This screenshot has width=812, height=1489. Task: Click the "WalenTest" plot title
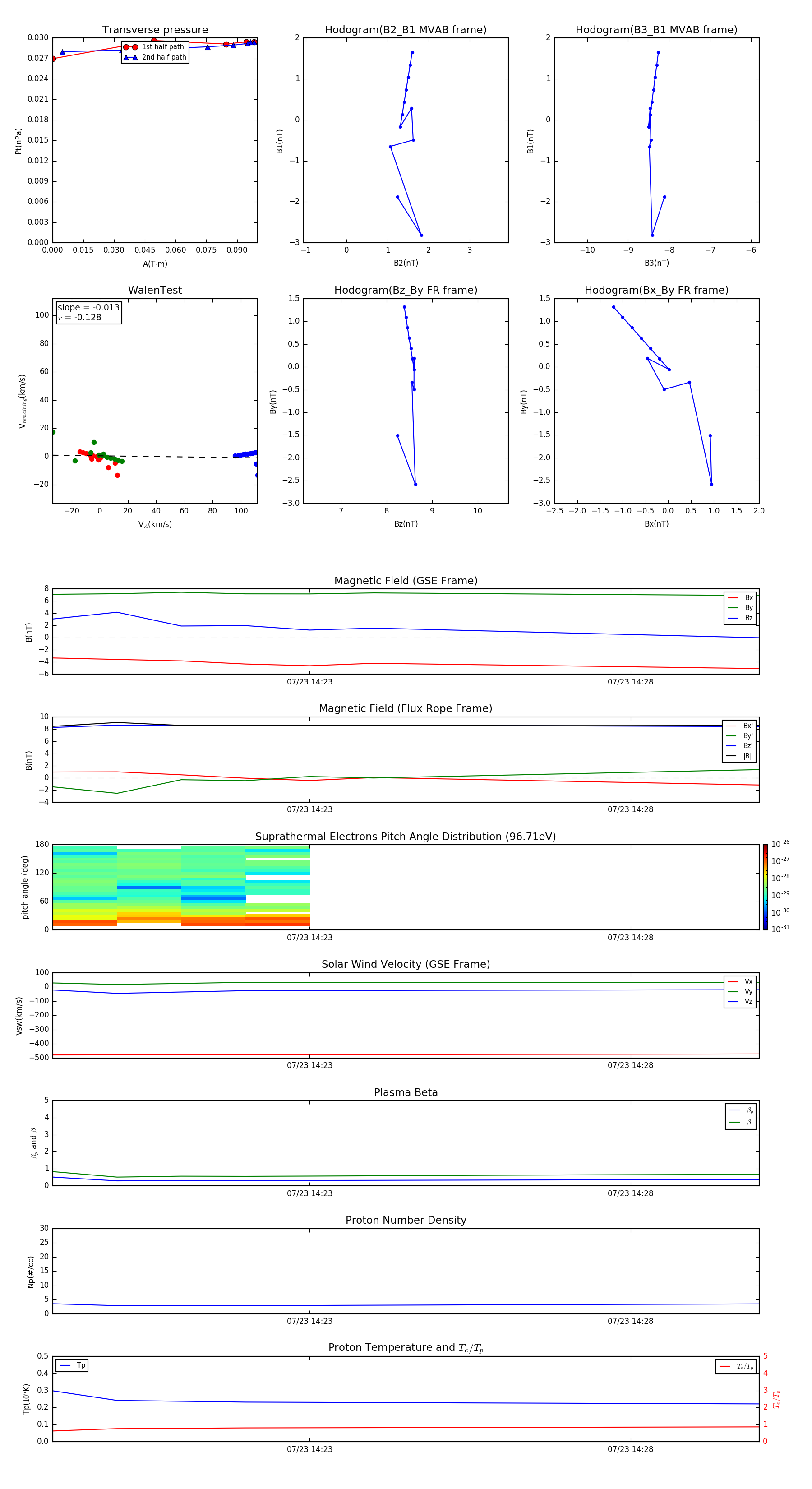click(155, 290)
